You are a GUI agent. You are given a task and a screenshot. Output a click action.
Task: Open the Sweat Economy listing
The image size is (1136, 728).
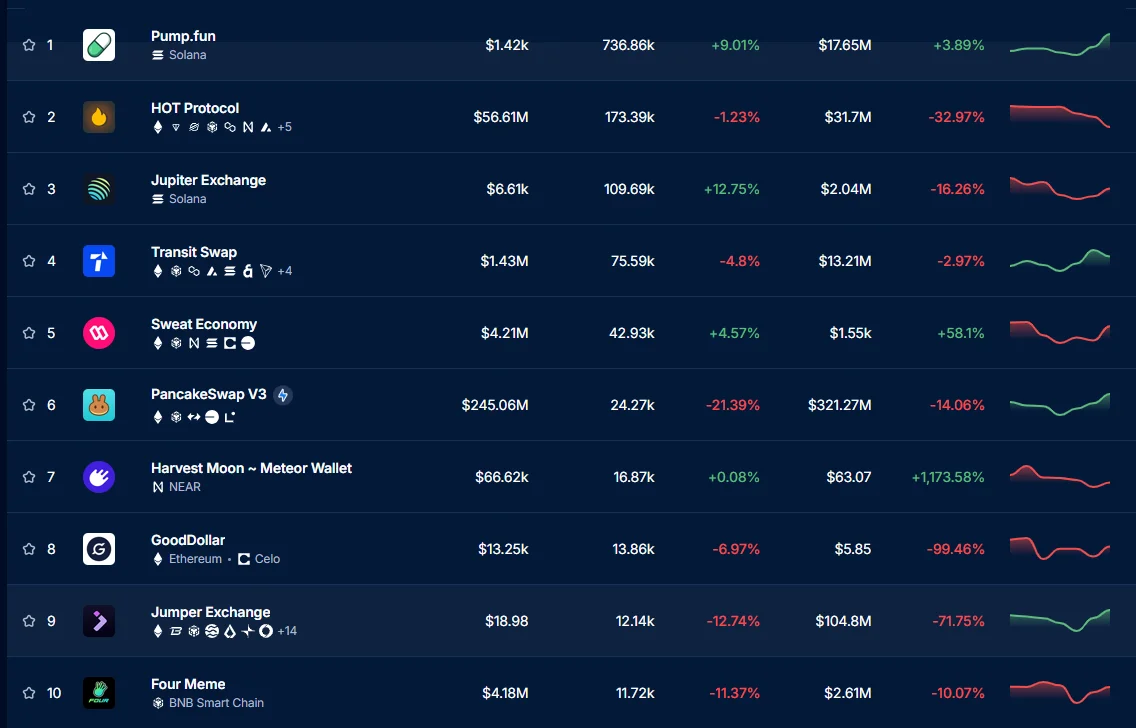tap(203, 324)
